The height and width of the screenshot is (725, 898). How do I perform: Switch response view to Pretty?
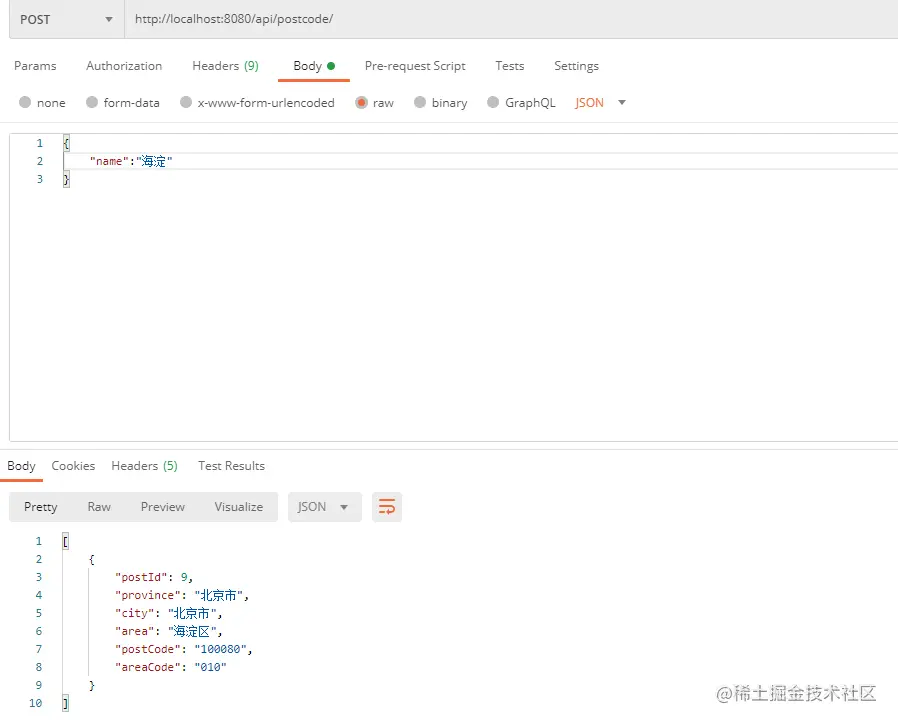pos(41,507)
